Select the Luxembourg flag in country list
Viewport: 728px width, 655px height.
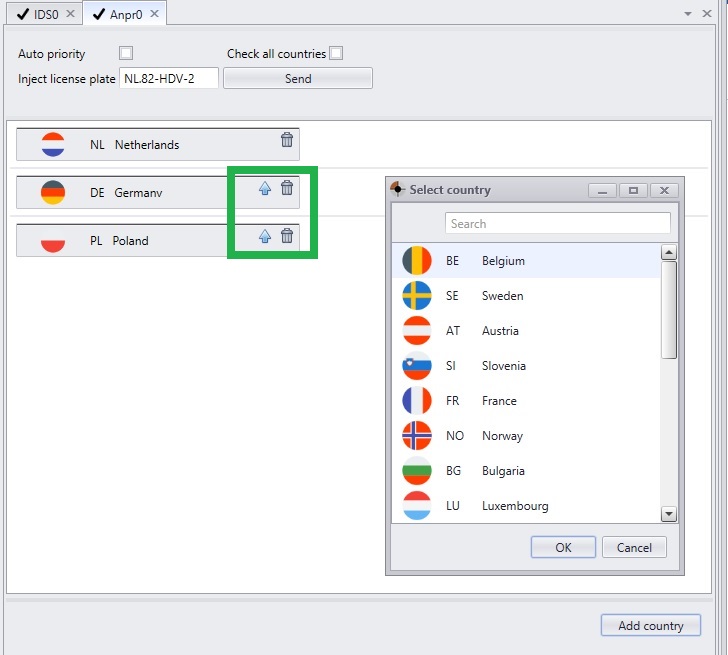416,506
